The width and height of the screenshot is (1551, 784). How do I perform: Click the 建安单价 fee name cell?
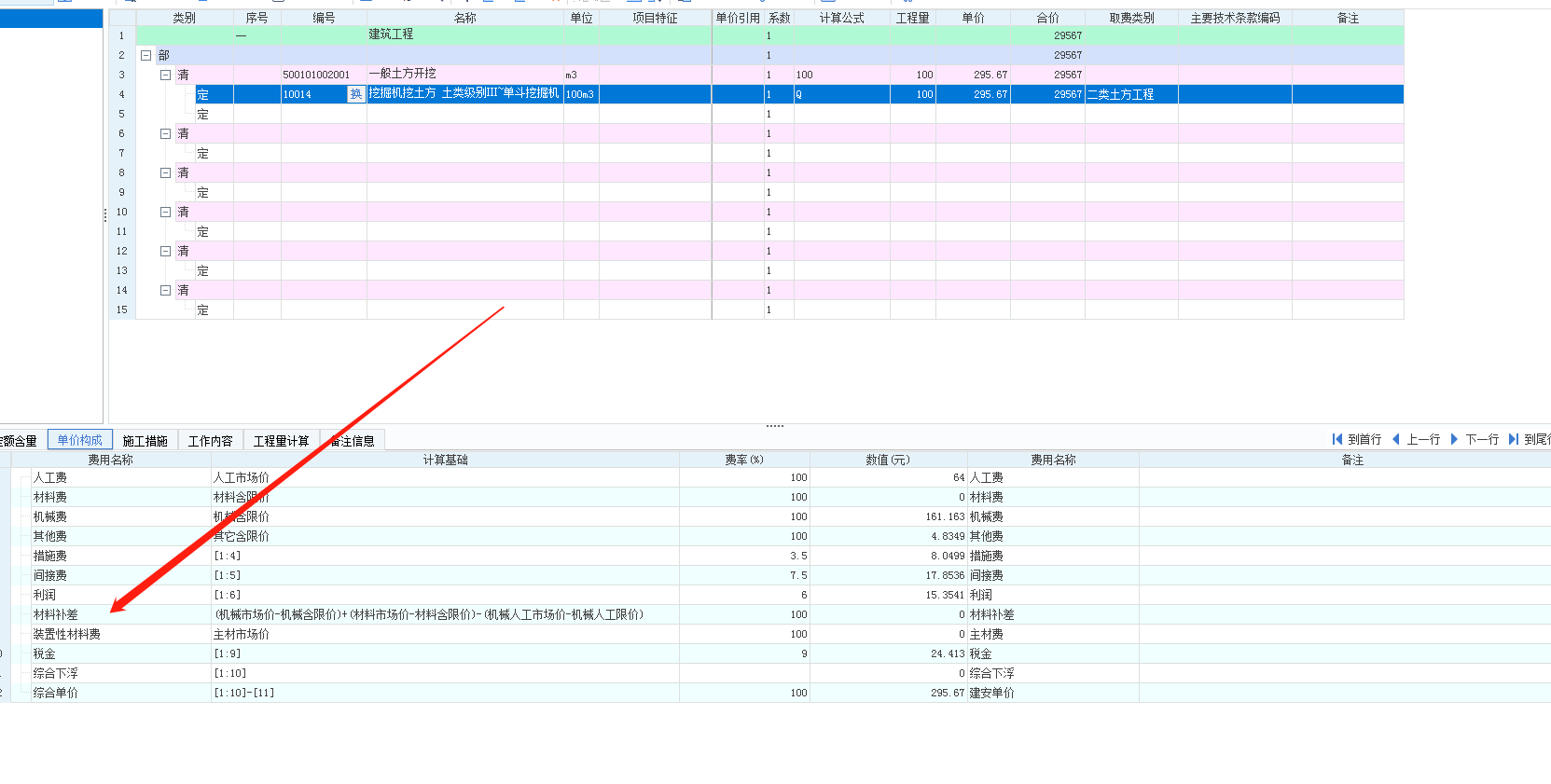pyautogui.click(x=1053, y=693)
